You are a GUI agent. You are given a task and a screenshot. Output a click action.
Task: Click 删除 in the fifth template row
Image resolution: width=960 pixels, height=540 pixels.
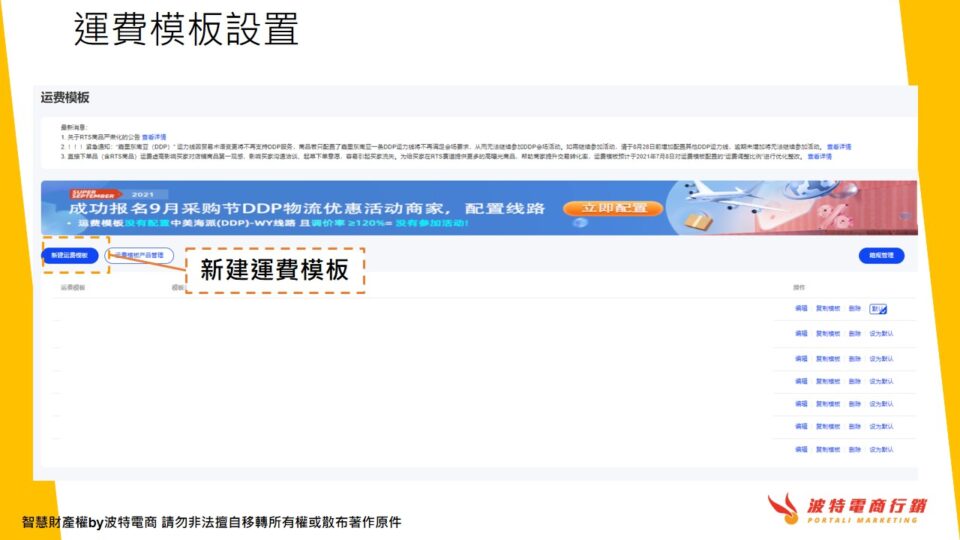(x=854, y=405)
